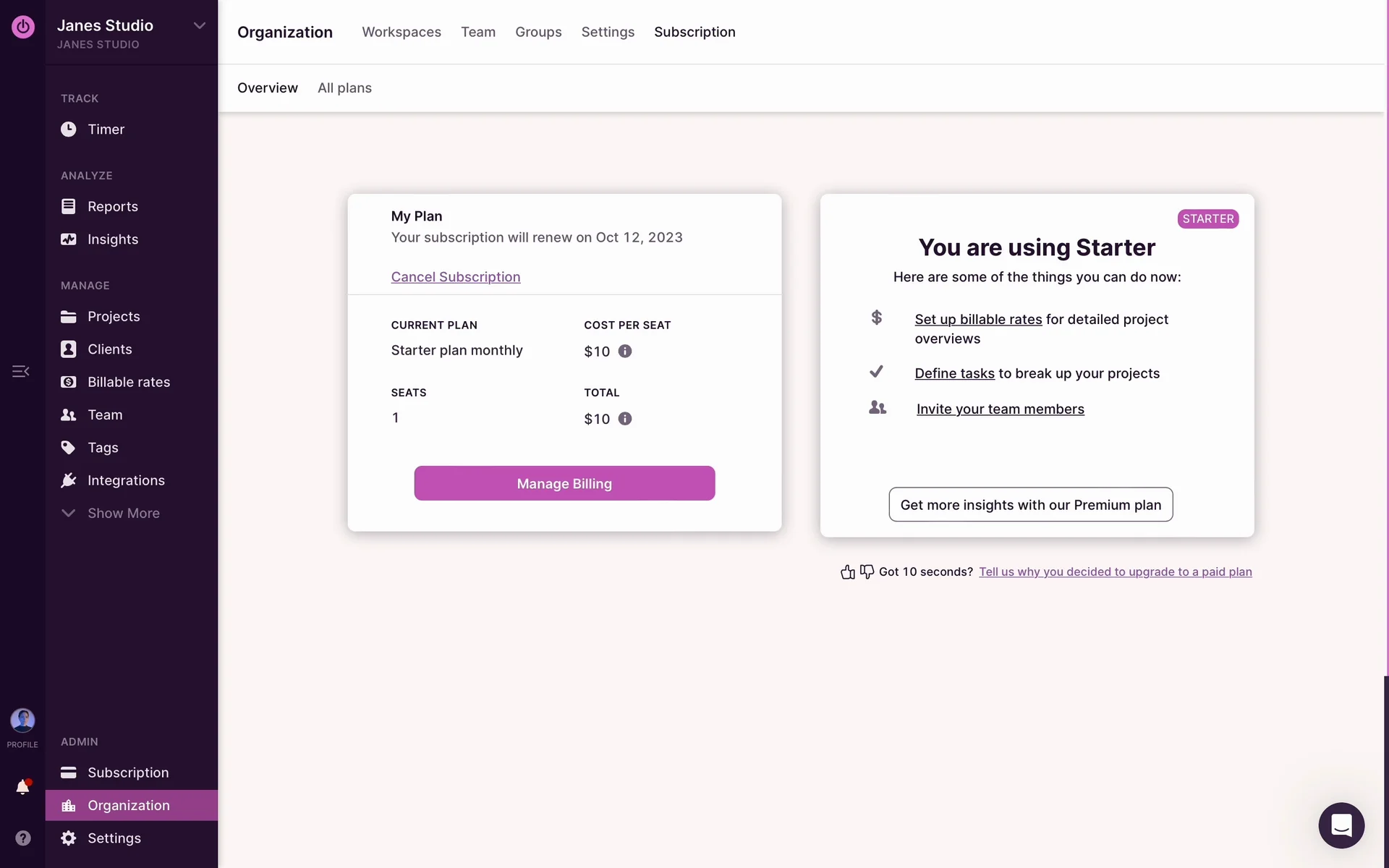The image size is (1389, 868).
Task: Click Get more insights with Premium plan
Action: pos(1030,505)
